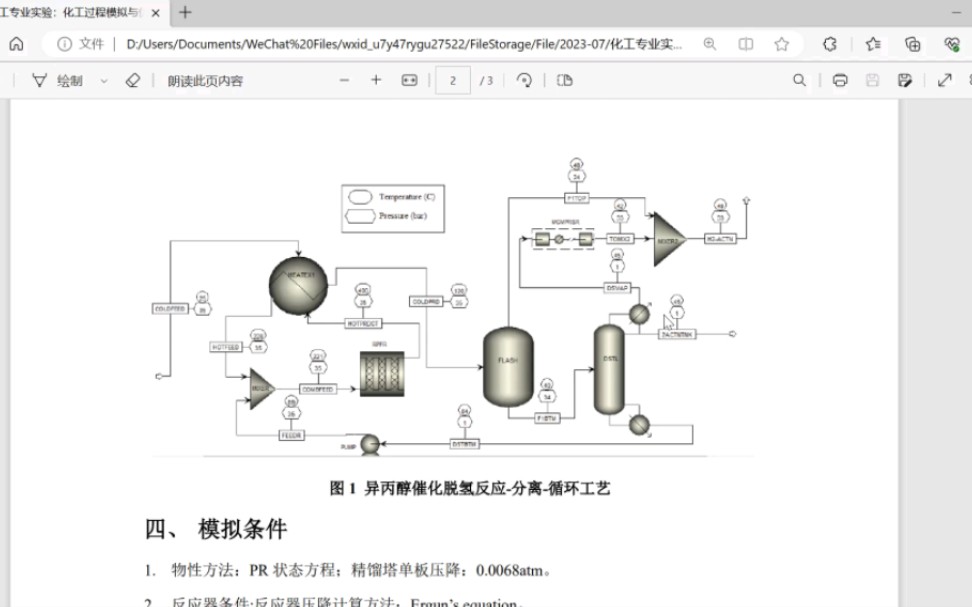The image size is (972, 607).
Task: Print the PDF document
Action: pyautogui.click(x=840, y=81)
